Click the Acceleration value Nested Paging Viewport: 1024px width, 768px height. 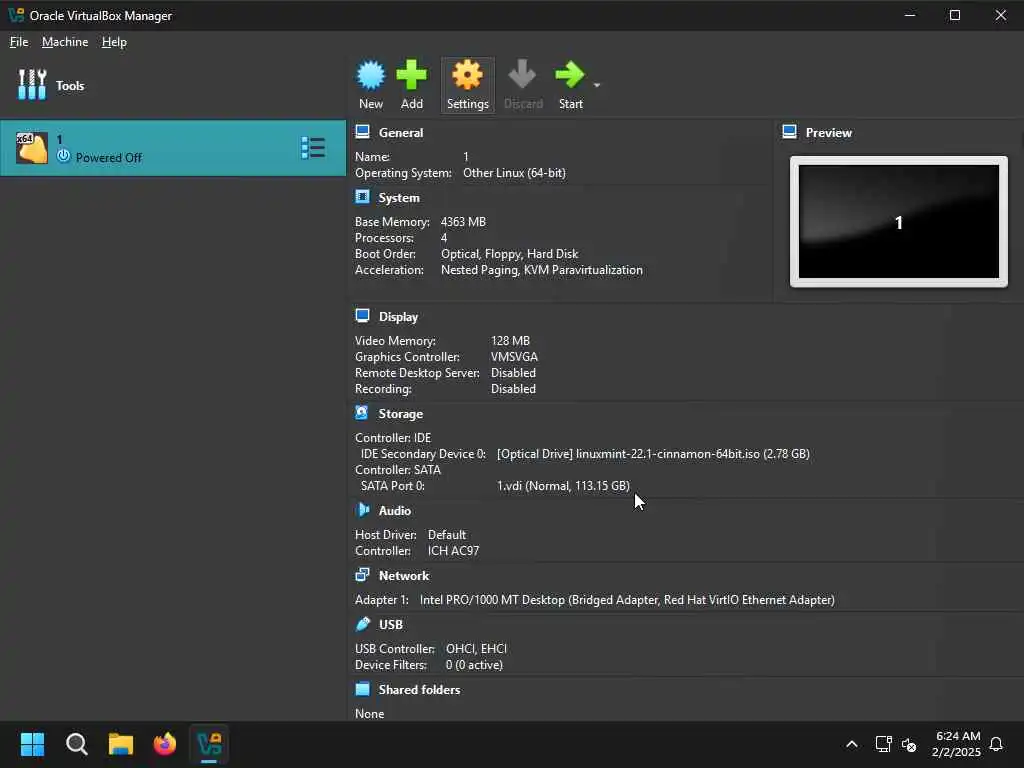(x=480, y=270)
